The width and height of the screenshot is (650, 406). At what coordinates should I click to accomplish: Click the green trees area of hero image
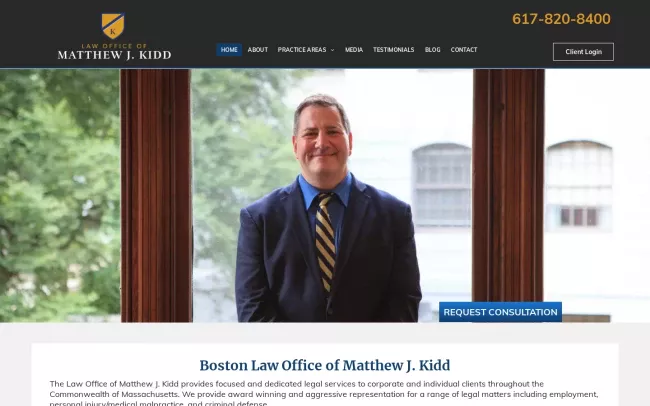click(59, 195)
